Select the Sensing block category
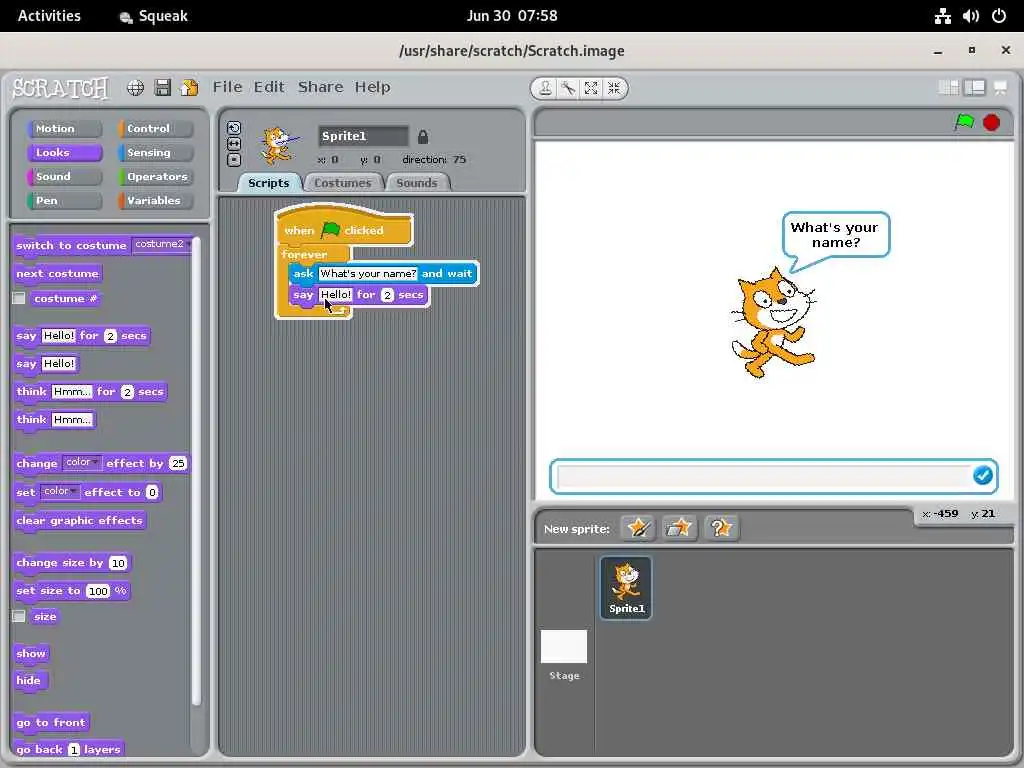Image resolution: width=1024 pixels, height=768 pixels. [x=155, y=153]
